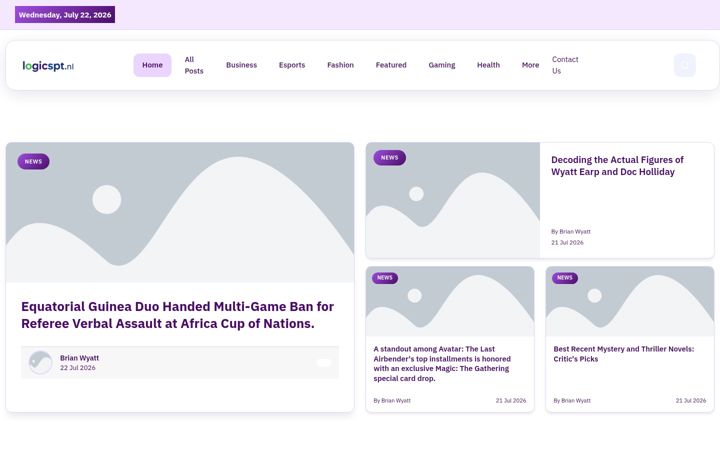This screenshot has height=450, width=720.
Task: Open the Contact Us page
Action: pos(565,65)
